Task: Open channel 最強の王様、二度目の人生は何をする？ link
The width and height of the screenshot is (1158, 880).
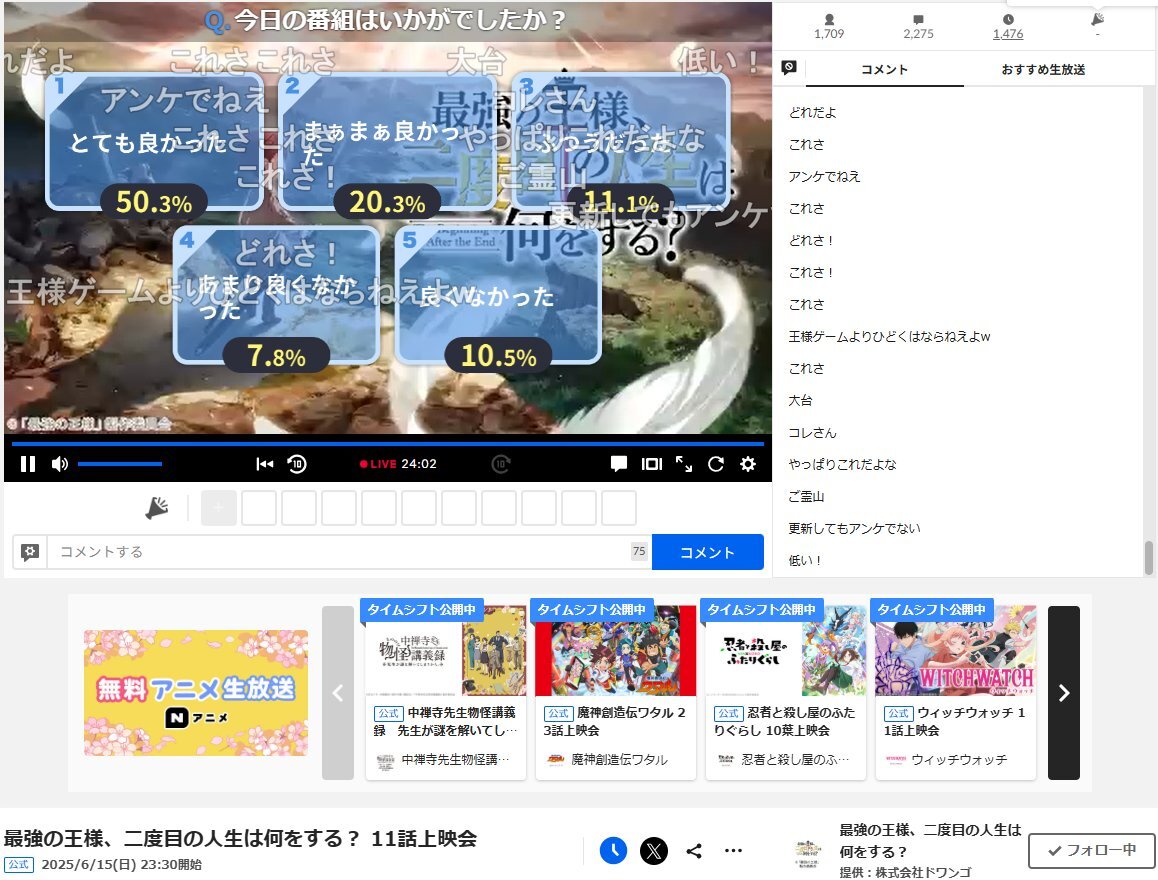Action: coord(930,840)
